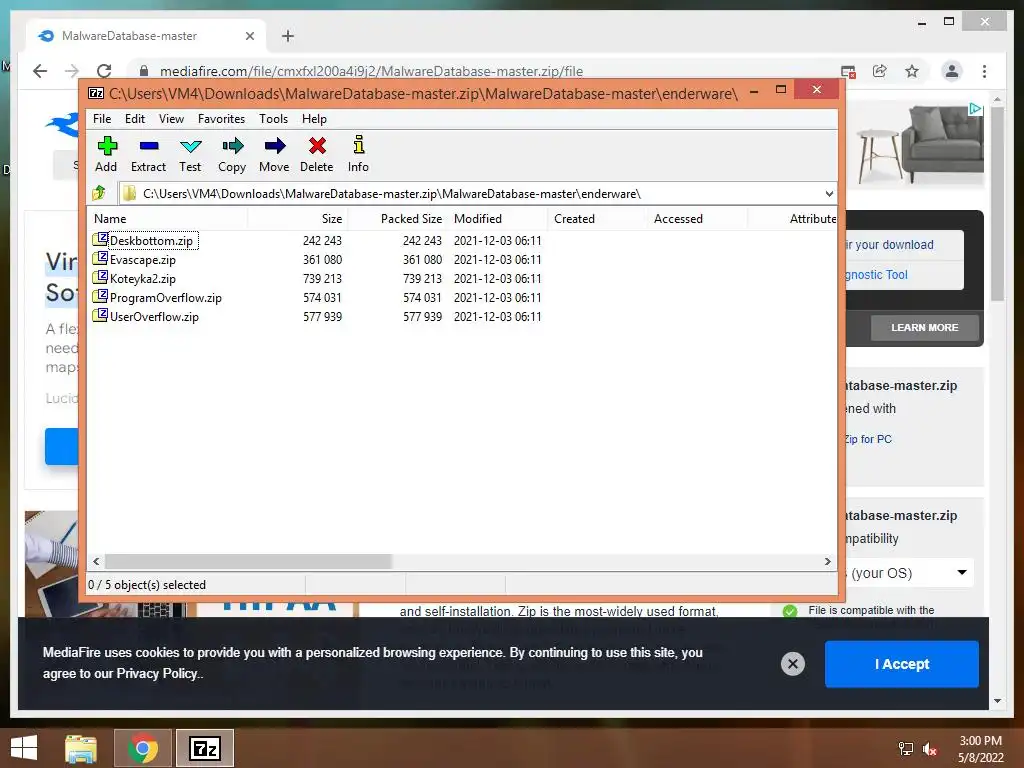This screenshot has width=1024, height=768.
Task: Click I Accept cookie button
Action: tap(901, 664)
